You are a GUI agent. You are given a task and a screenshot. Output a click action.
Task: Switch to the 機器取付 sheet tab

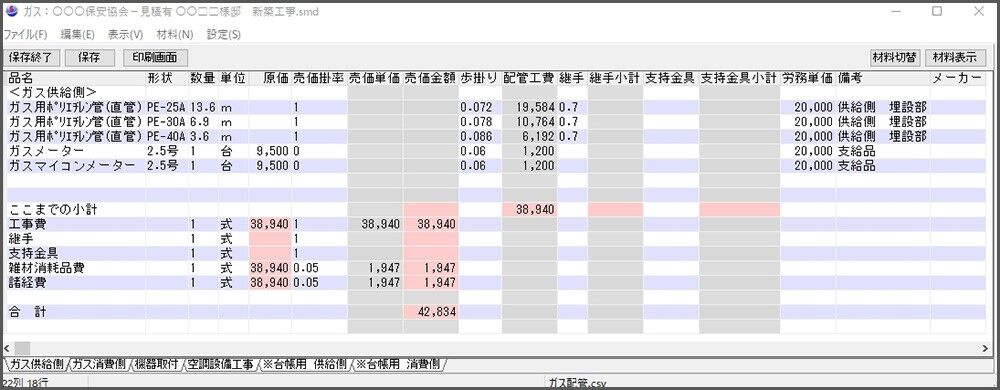pyautogui.click(x=157, y=364)
